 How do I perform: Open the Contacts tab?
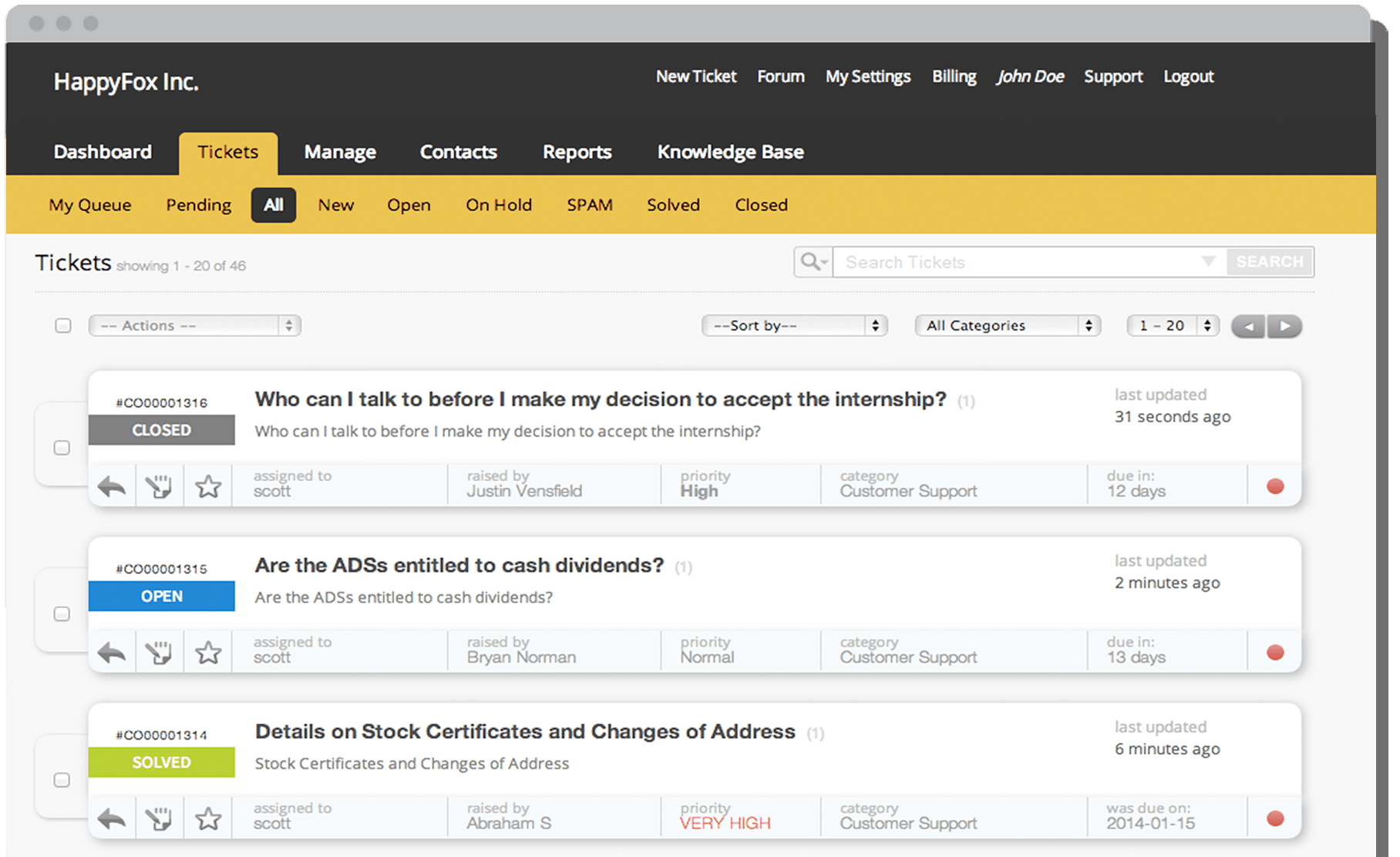coord(459,152)
